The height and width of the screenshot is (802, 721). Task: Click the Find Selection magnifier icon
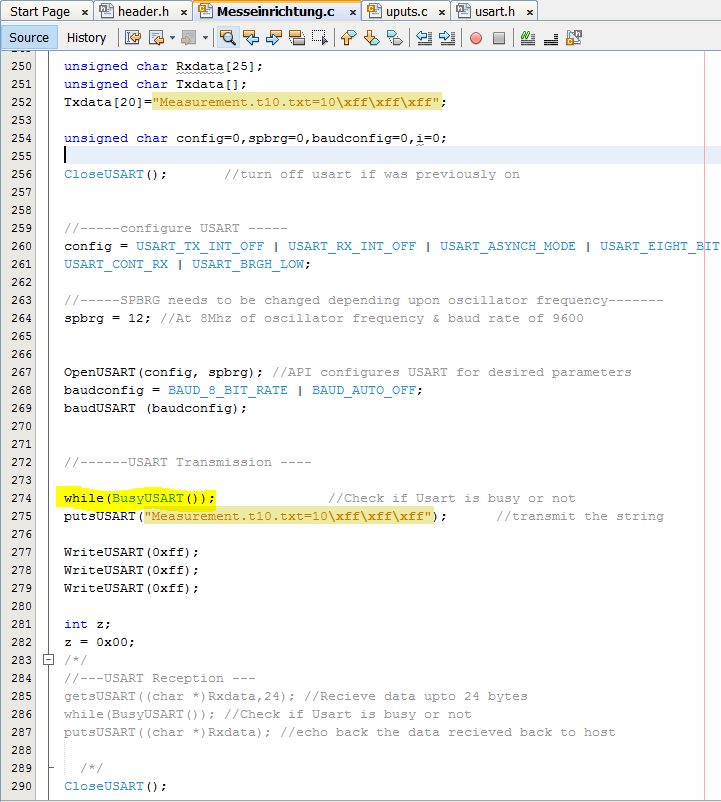228,38
